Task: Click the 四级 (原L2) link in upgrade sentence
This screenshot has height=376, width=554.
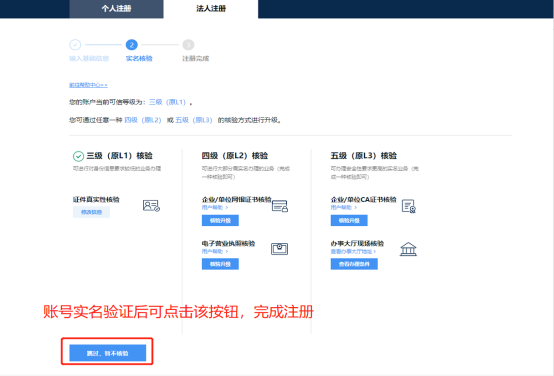Action: (143, 120)
